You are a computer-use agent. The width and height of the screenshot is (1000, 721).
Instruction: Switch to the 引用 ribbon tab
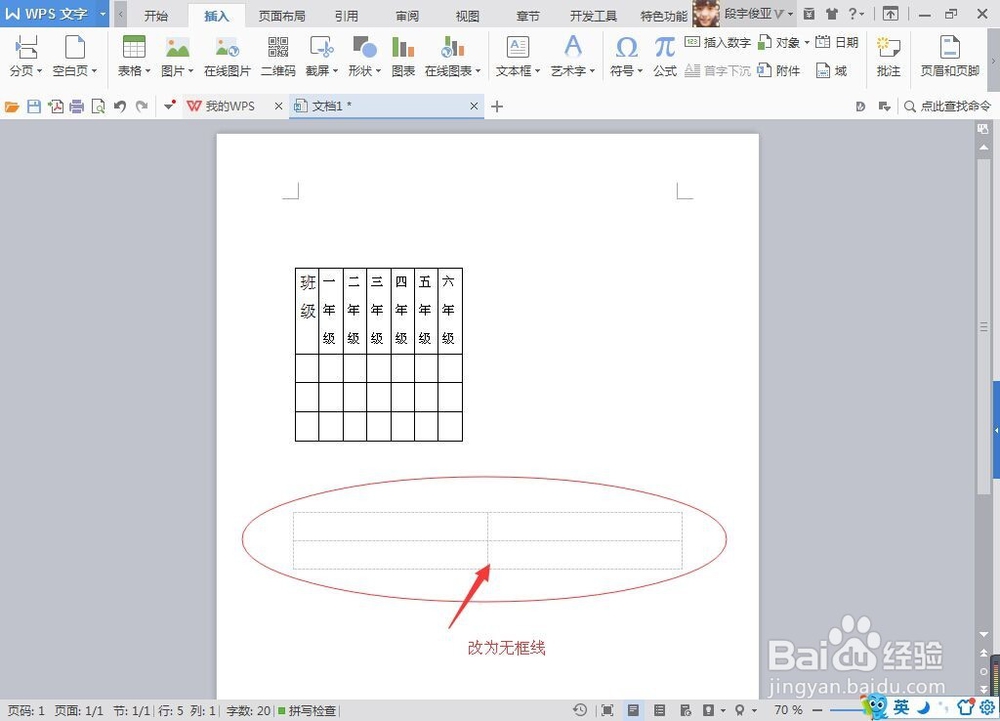[346, 16]
